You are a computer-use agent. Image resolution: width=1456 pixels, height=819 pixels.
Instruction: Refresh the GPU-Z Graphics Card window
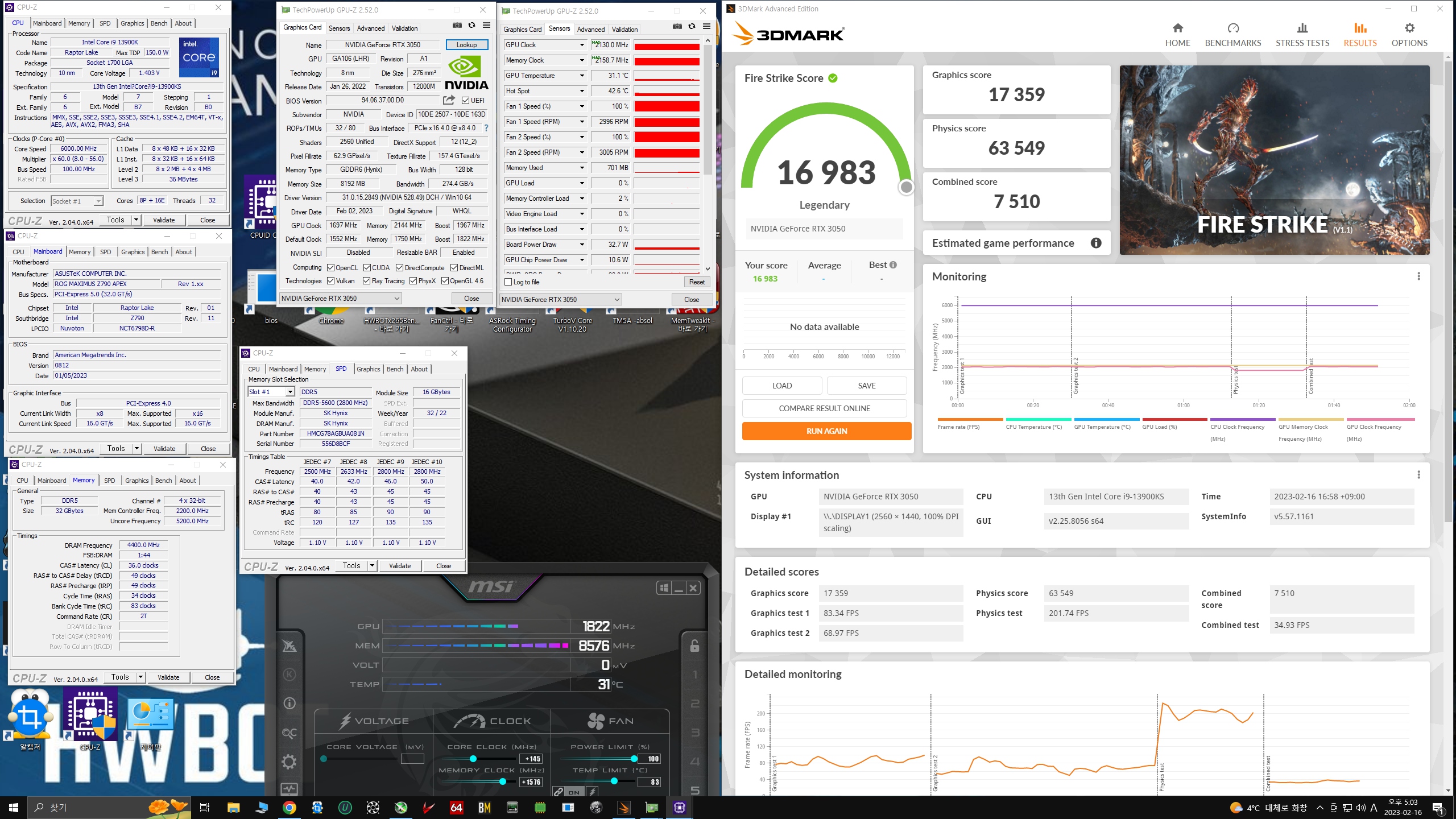click(x=471, y=26)
